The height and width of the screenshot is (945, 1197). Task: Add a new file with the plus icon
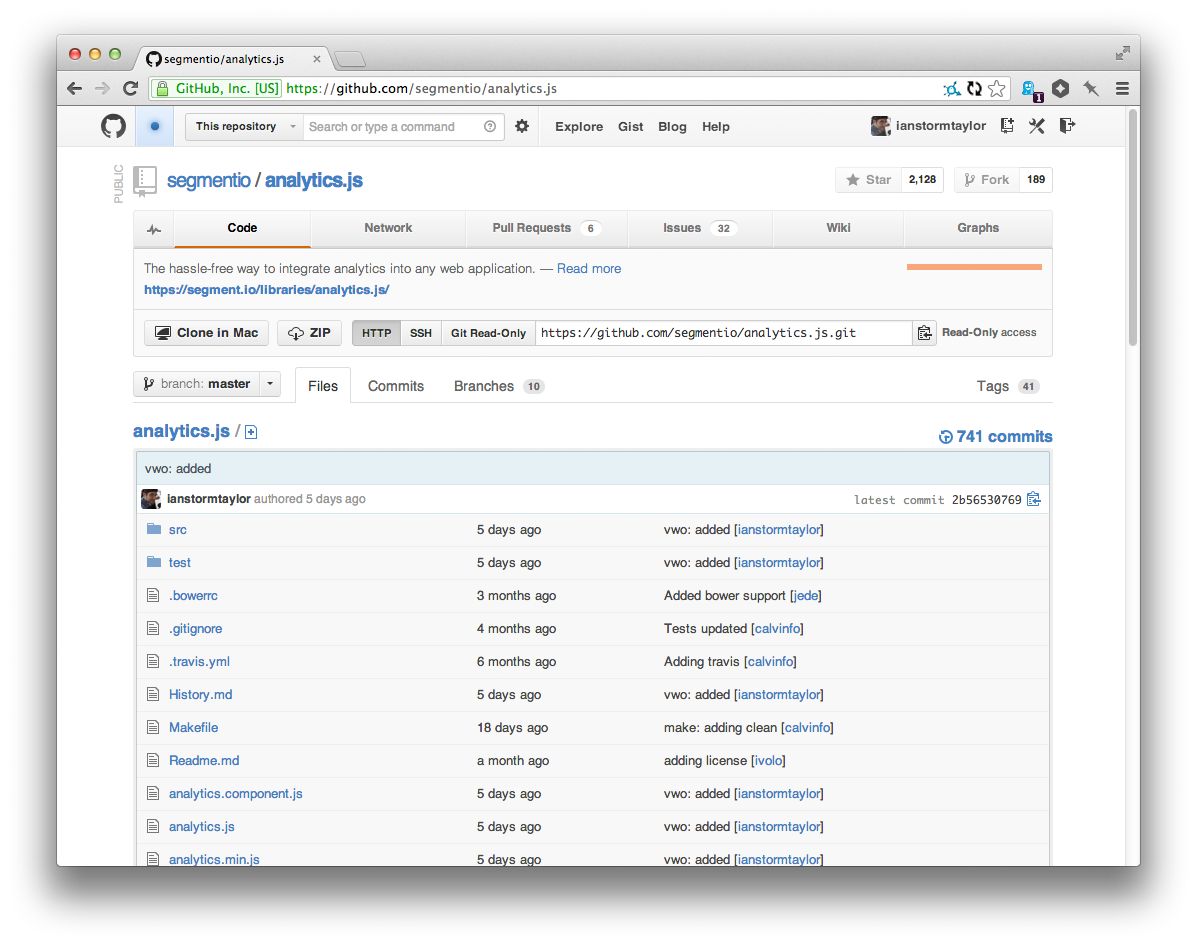tap(250, 432)
